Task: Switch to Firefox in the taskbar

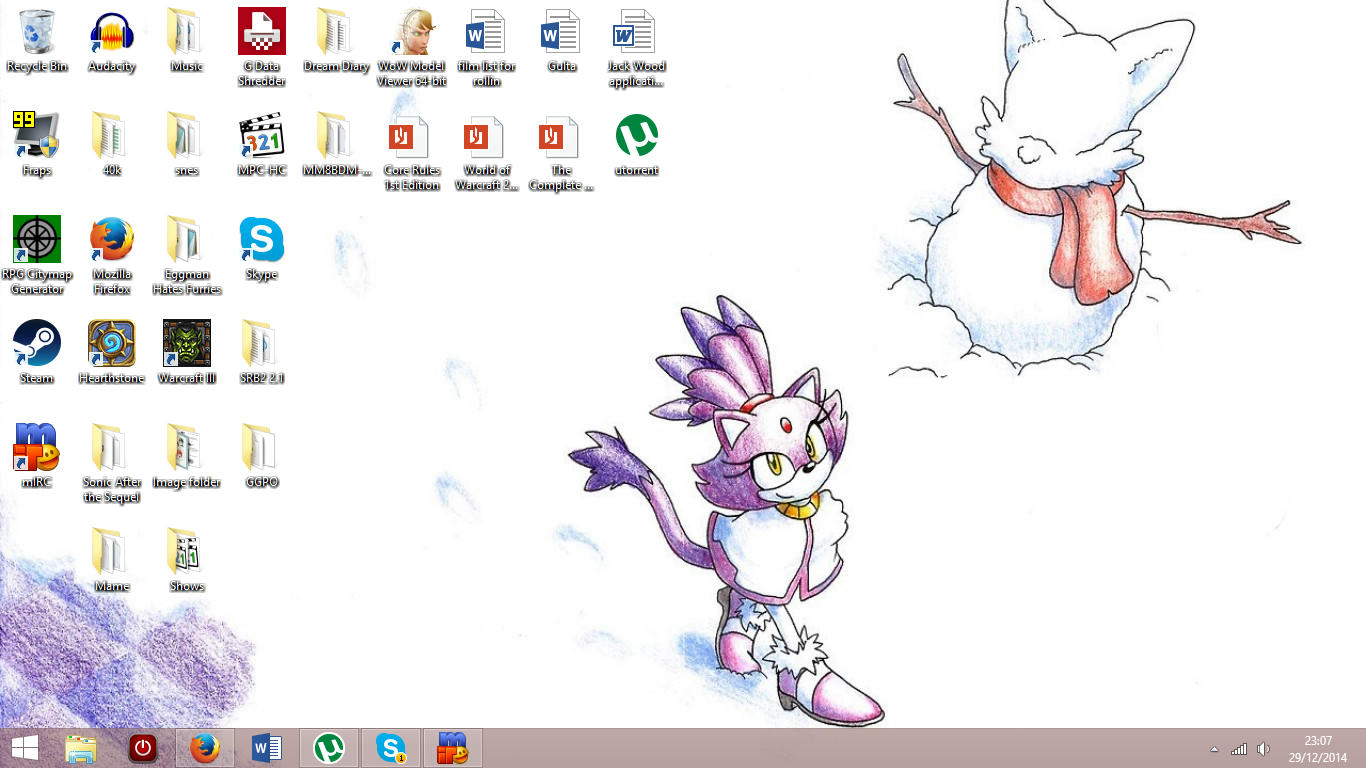Action: coord(205,748)
